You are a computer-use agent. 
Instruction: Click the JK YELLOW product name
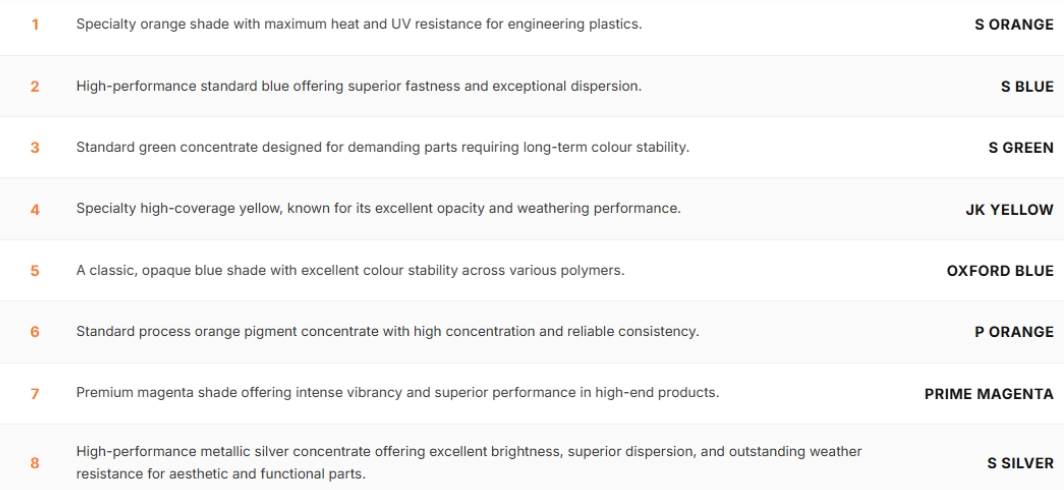[1009, 210]
